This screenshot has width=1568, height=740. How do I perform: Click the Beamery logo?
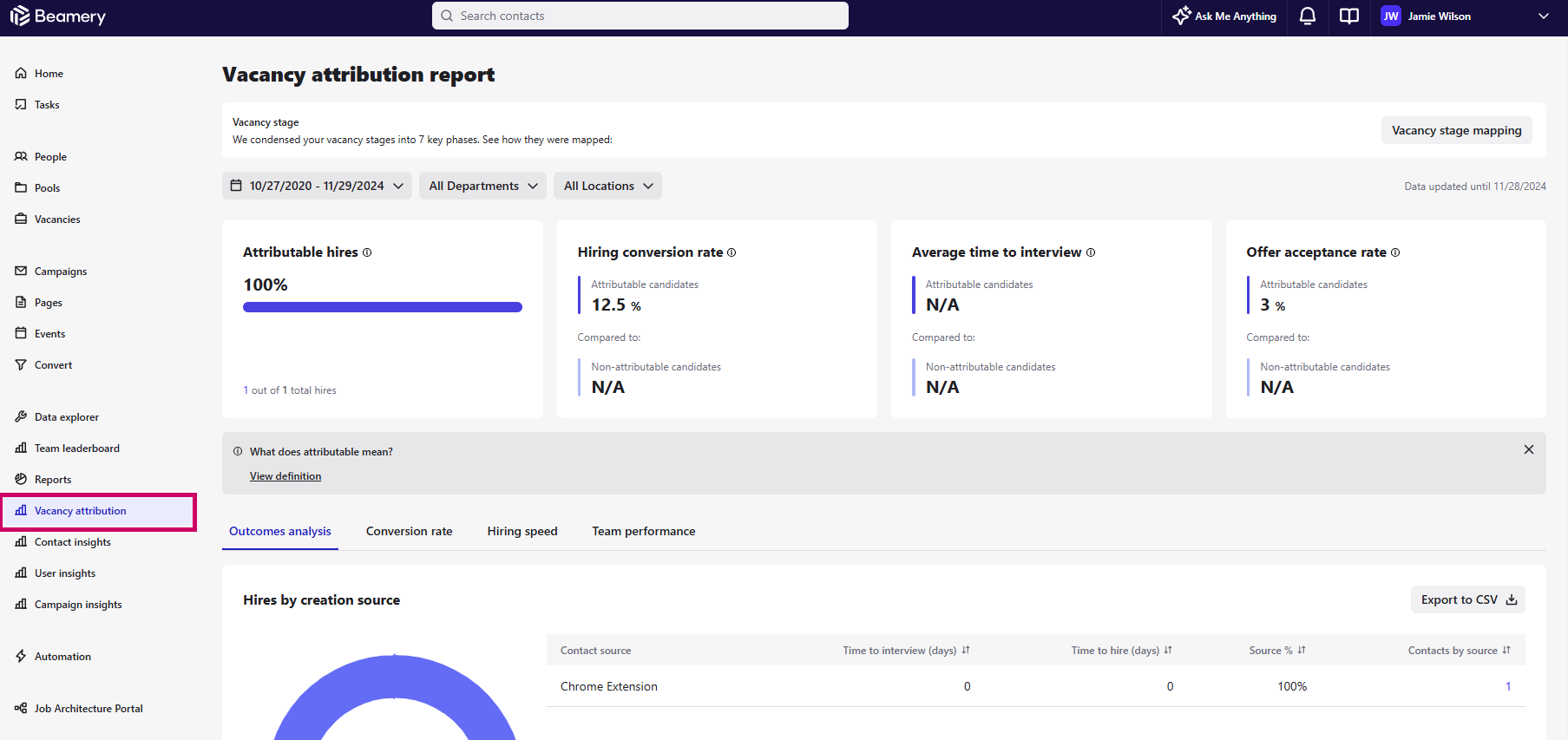pyautogui.click(x=58, y=16)
